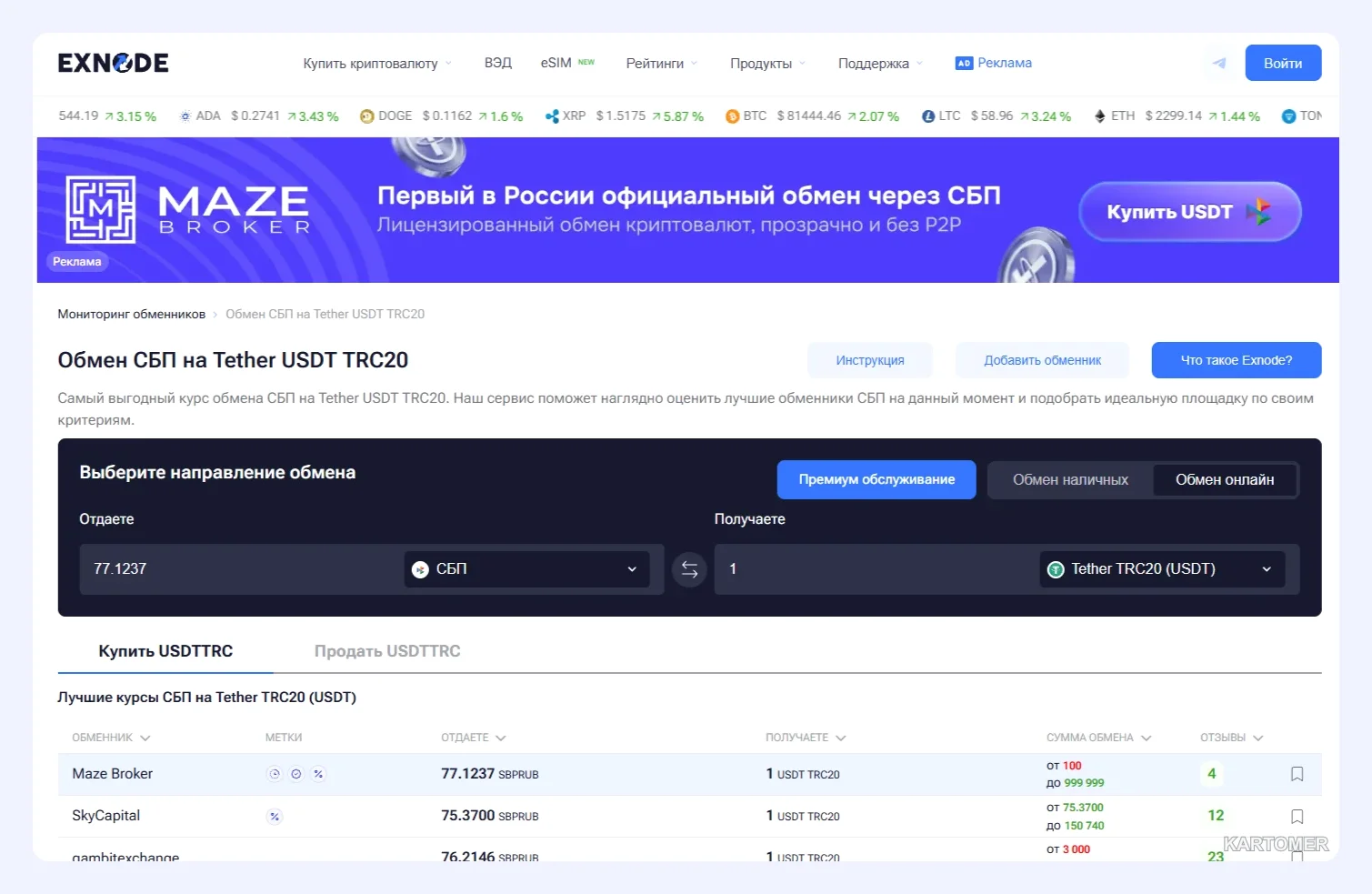Click the Exnode logo
This screenshot has width=1372, height=894.
[113, 63]
